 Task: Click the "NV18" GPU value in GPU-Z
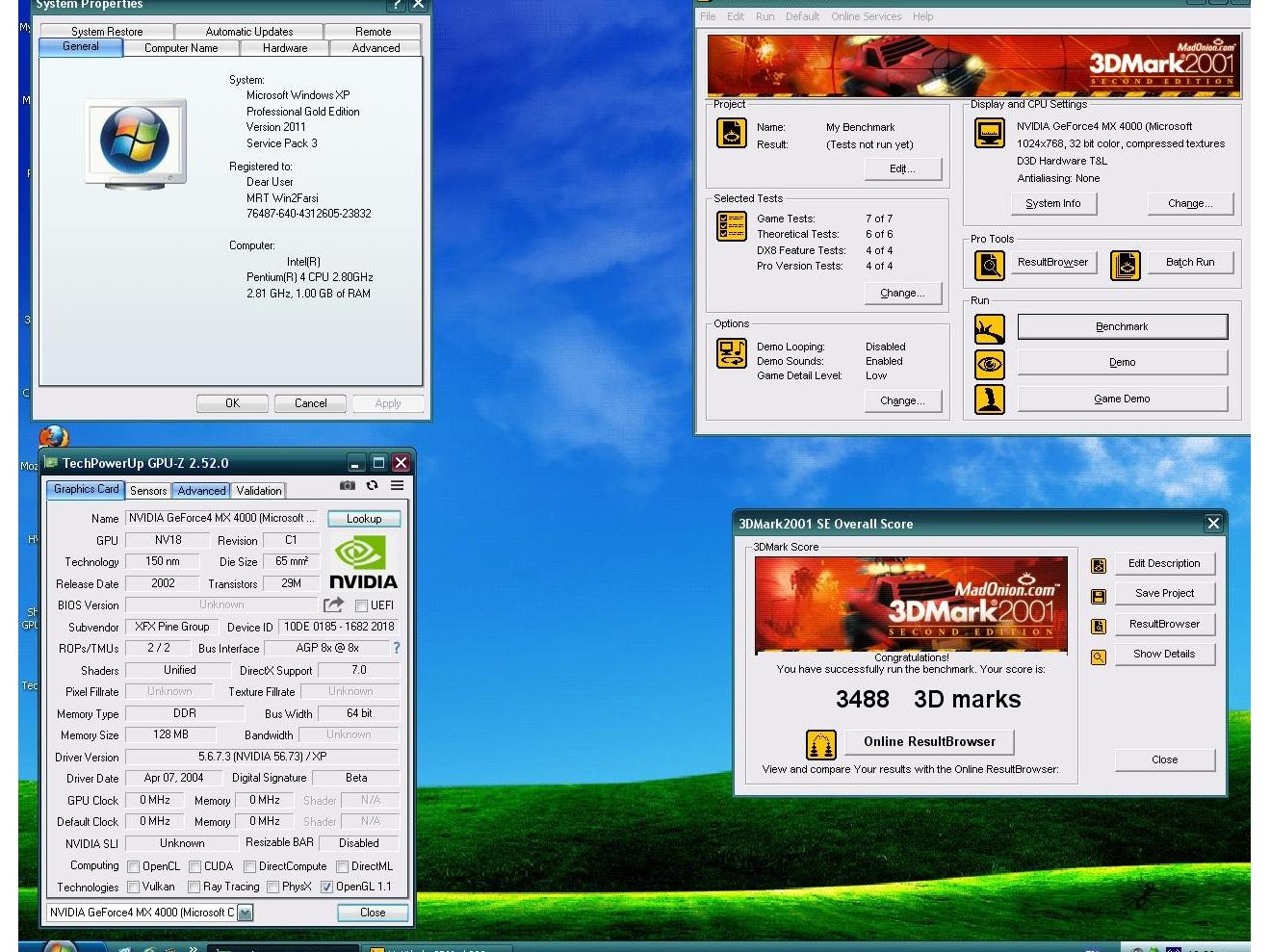168,540
